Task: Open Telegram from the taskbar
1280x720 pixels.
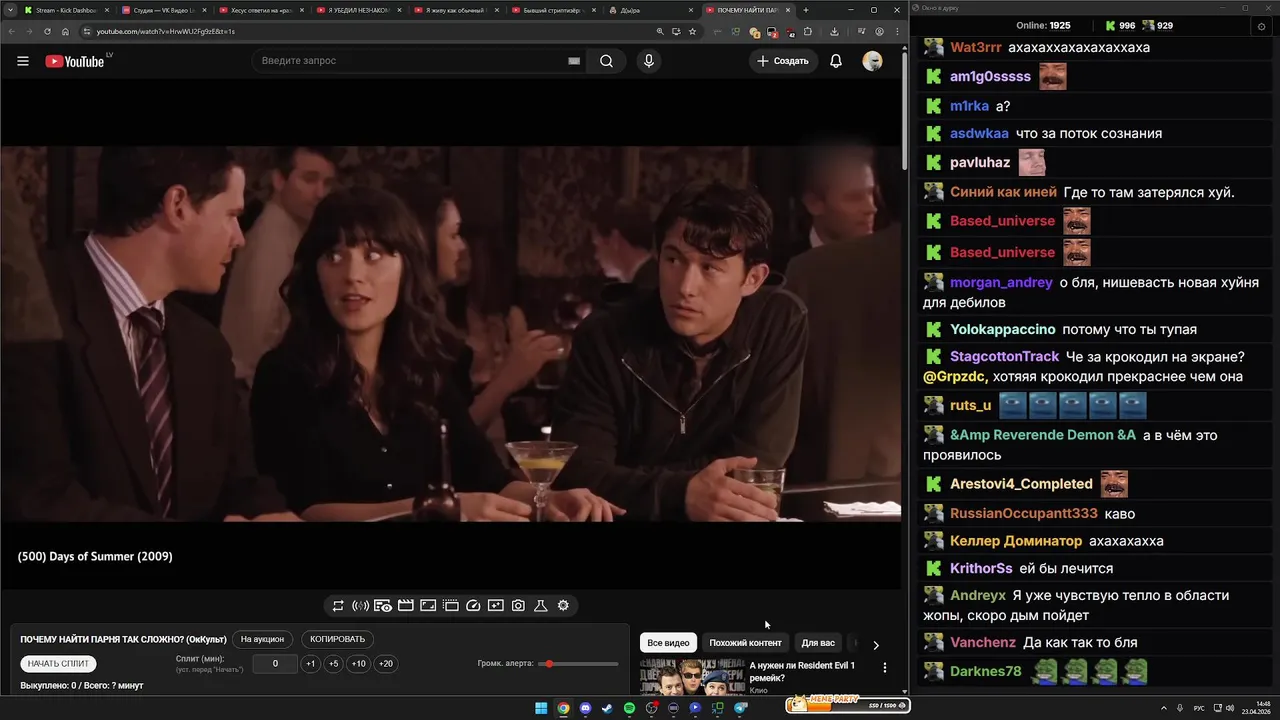Action: [x=740, y=708]
